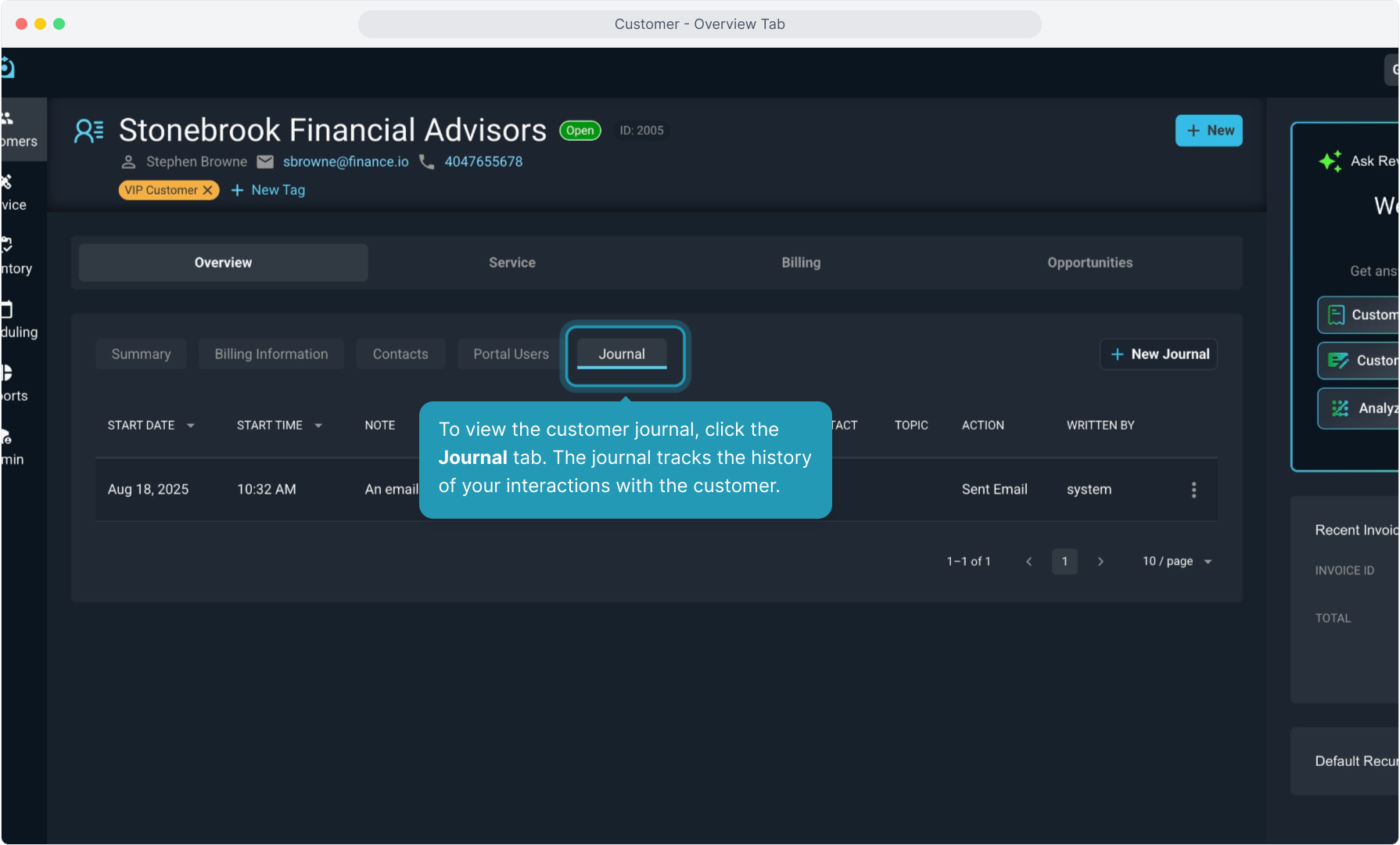1400x845 pixels.
Task: Click the ACTION column header
Action: coord(983,426)
